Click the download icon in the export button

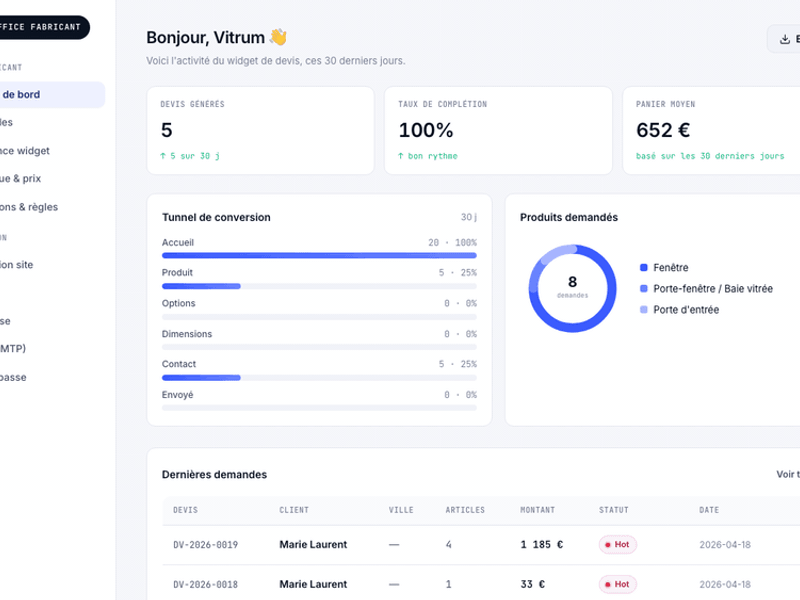pos(785,39)
